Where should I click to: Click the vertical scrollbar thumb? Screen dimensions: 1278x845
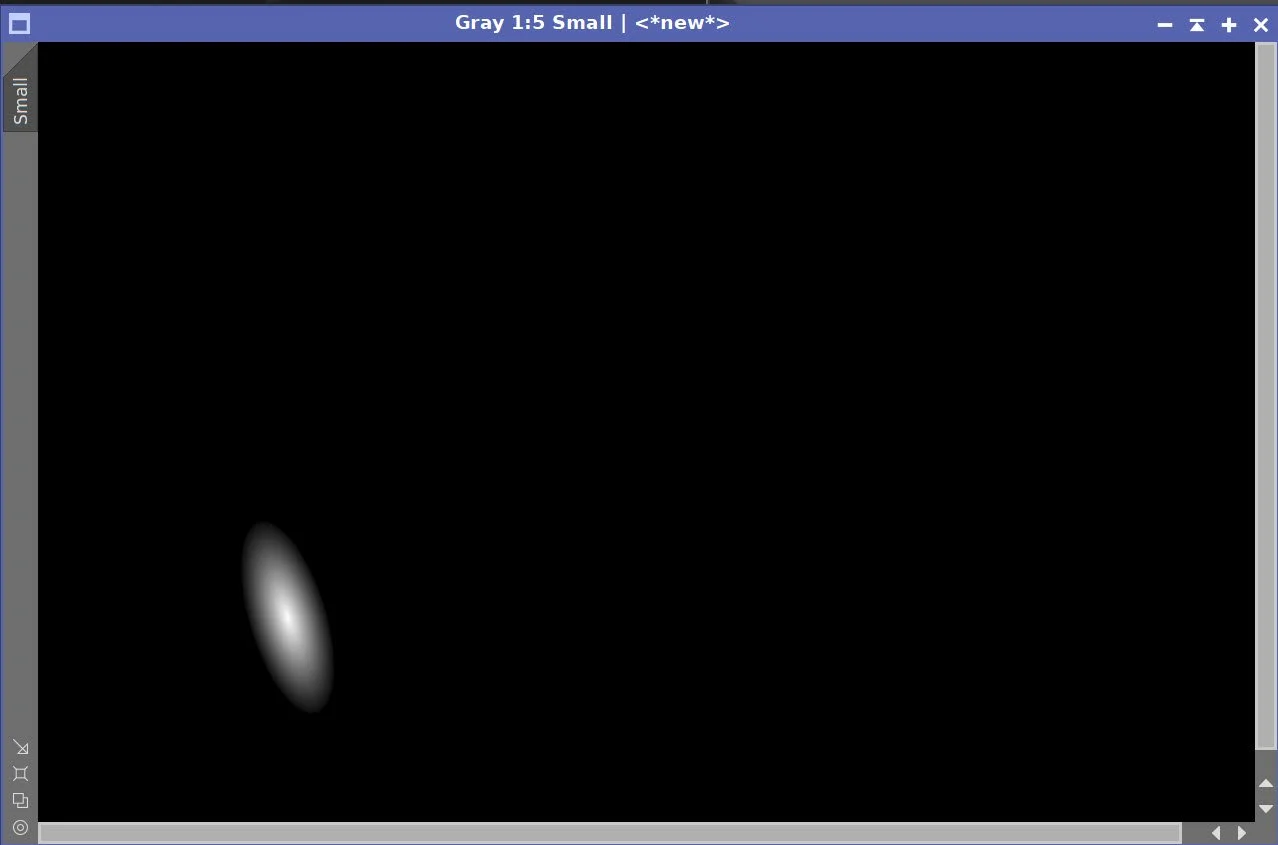1266,396
